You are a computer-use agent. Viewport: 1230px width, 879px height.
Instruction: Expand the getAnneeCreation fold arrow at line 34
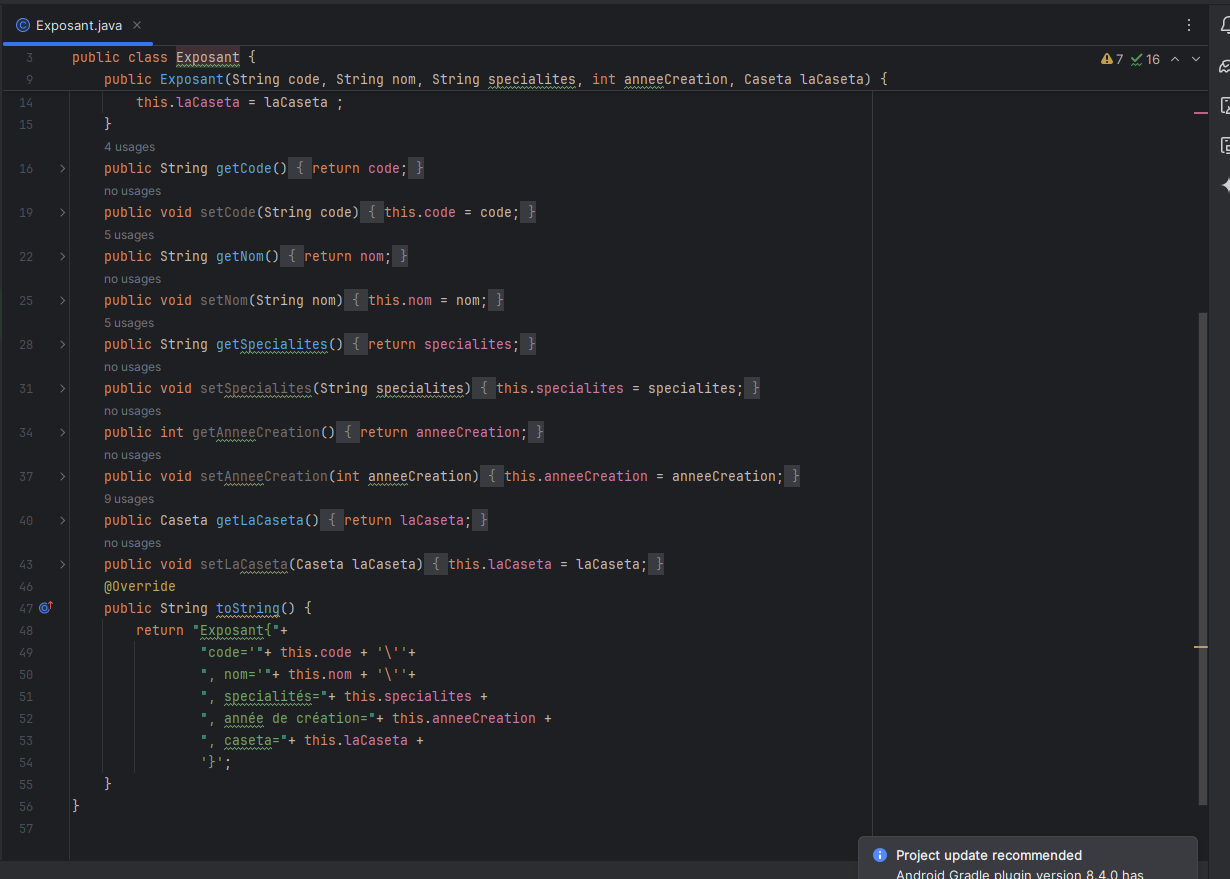tap(62, 433)
